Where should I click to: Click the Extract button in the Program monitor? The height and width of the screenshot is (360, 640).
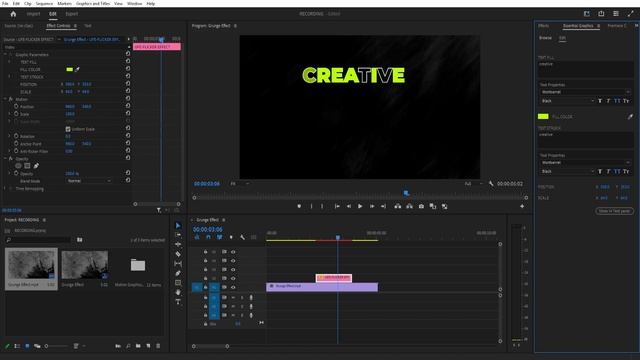[409, 207]
